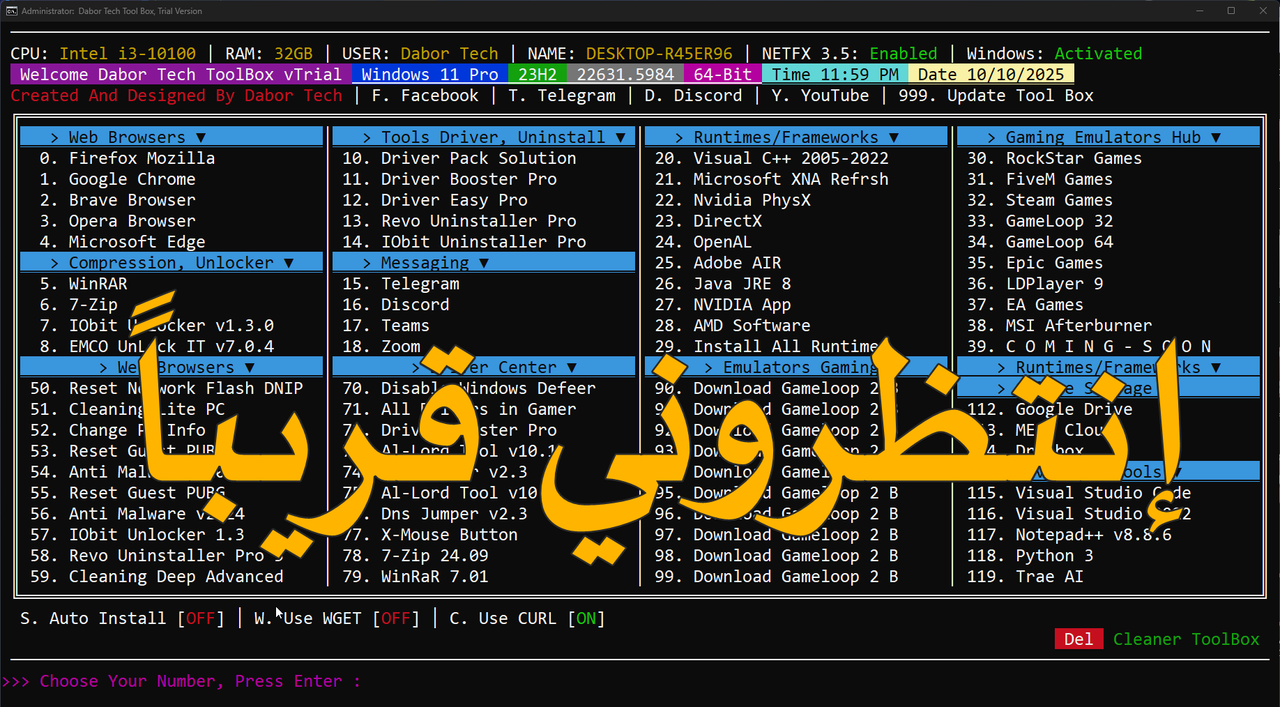
Task: Select 14. IObit Uninstaller Pro
Action: 464,242
